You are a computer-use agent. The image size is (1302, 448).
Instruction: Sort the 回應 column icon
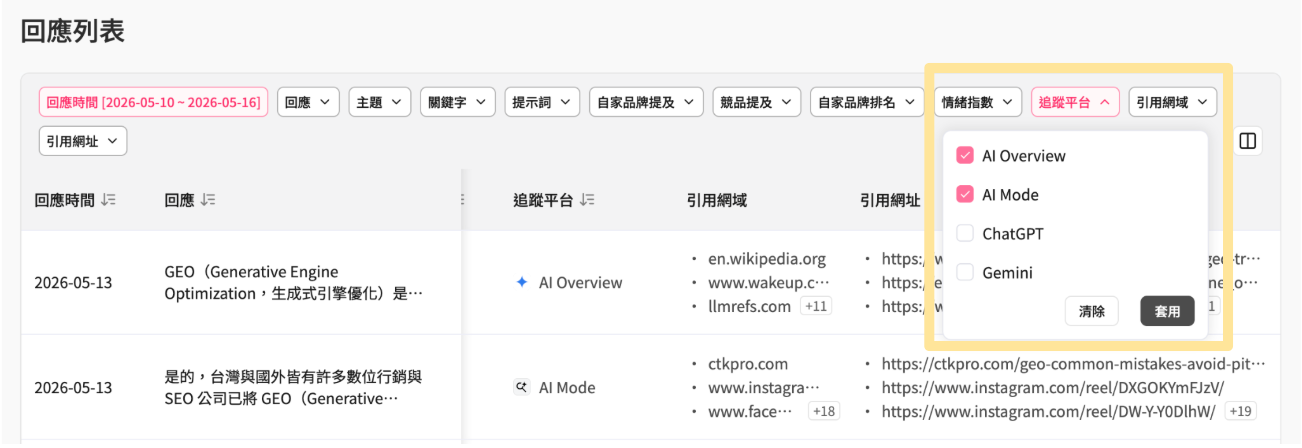[x=208, y=200]
